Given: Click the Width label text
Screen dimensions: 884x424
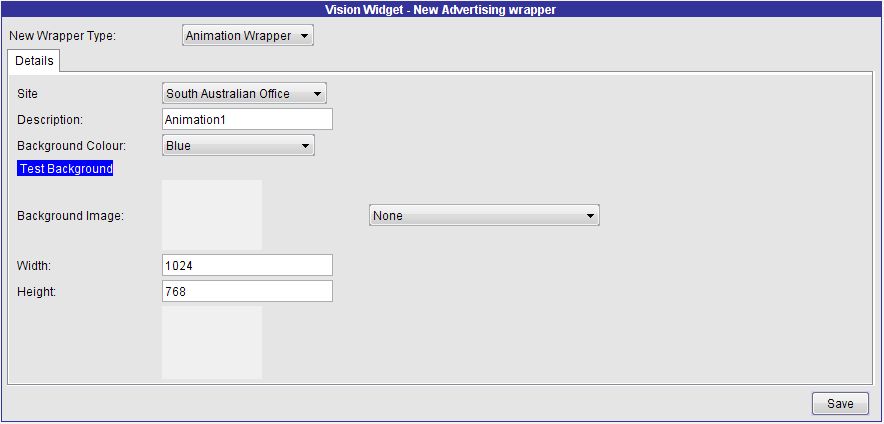Looking at the screenshot, I should pyautogui.click(x=34, y=266).
